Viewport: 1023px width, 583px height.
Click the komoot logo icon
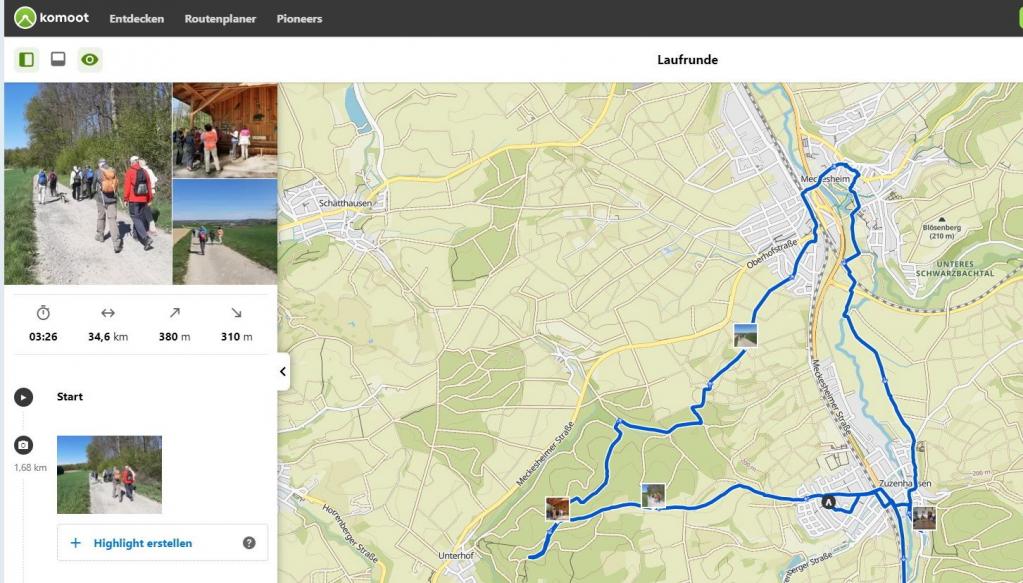[x=25, y=18]
